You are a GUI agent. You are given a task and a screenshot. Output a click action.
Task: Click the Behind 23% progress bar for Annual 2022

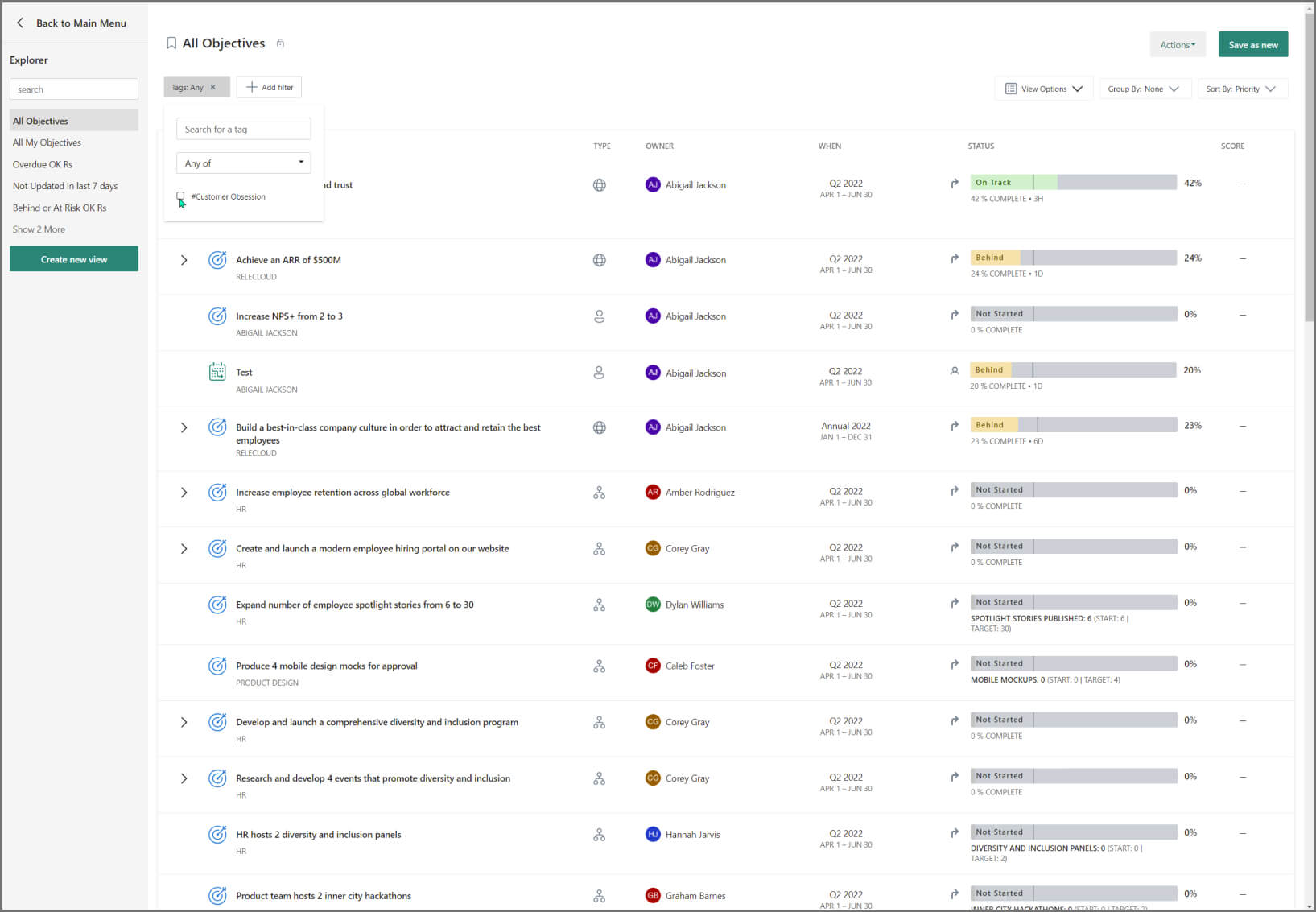(1074, 425)
